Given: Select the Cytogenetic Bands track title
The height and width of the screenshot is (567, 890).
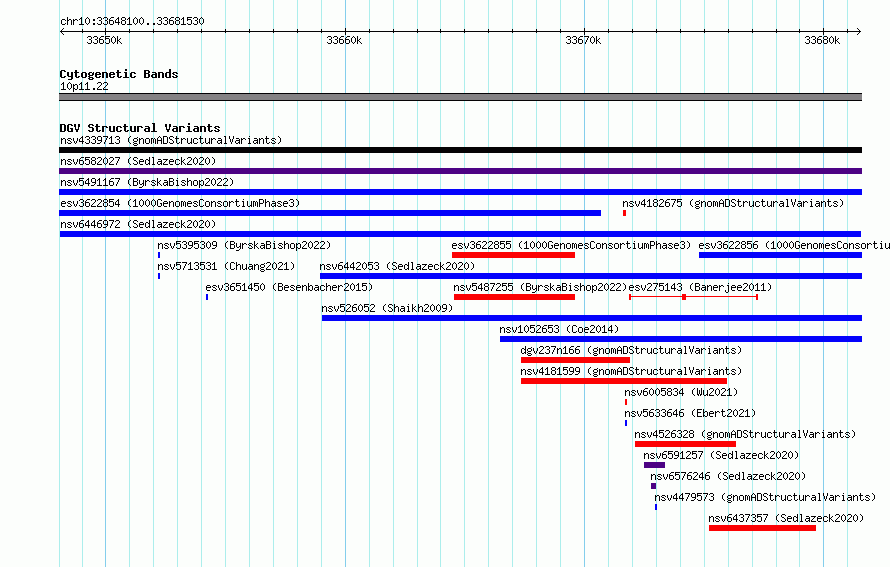Looking at the screenshot, I should click(x=119, y=74).
